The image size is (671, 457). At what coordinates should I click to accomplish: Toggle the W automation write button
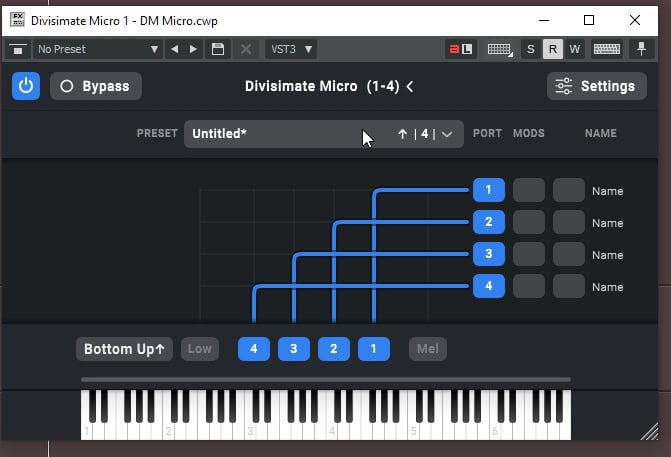(574, 49)
